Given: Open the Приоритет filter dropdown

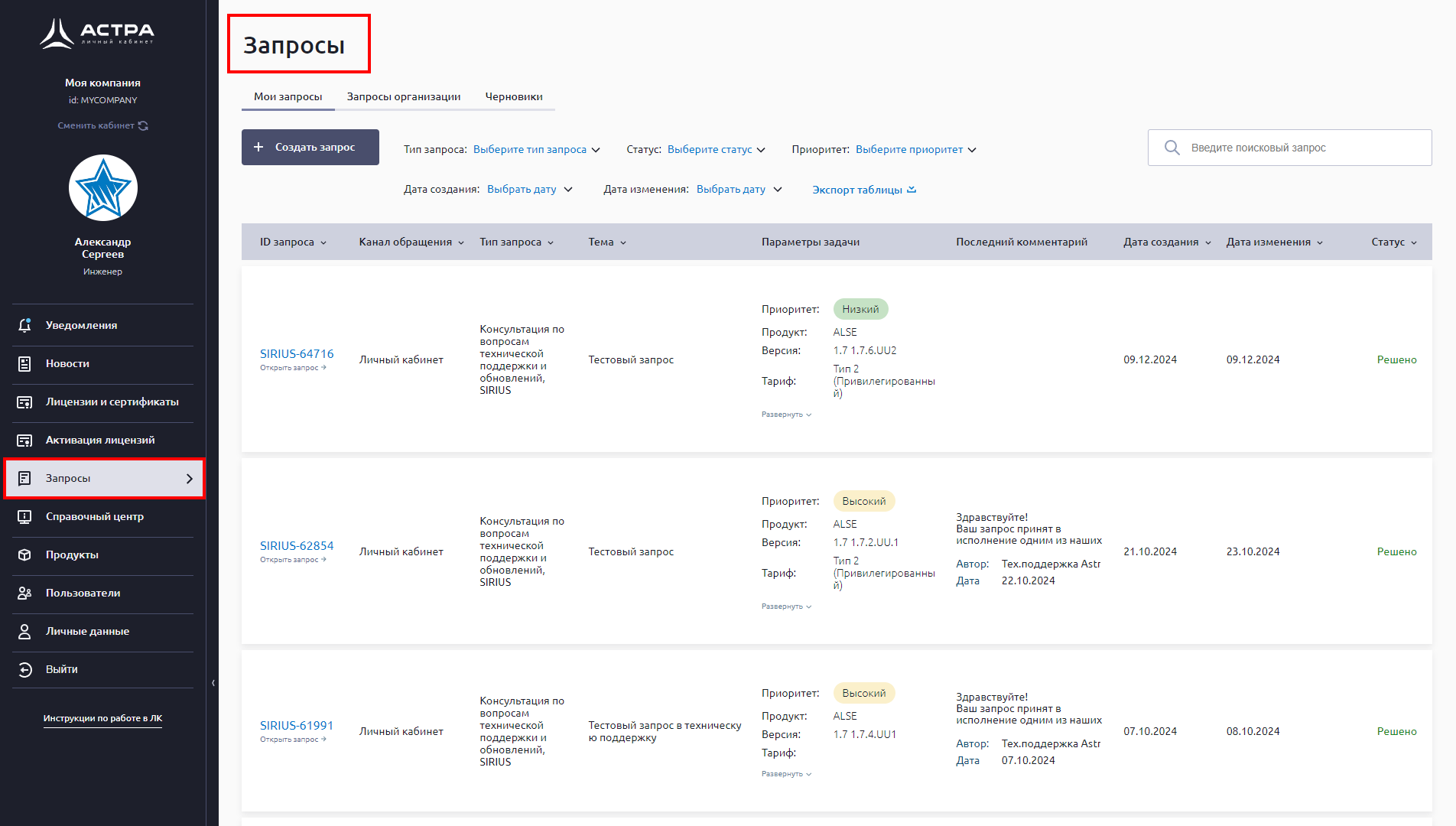Looking at the screenshot, I should tap(915, 149).
